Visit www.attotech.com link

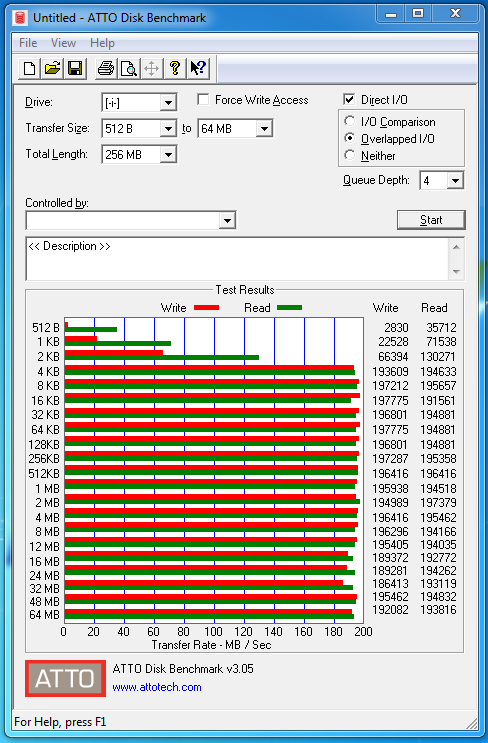pos(157,687)
